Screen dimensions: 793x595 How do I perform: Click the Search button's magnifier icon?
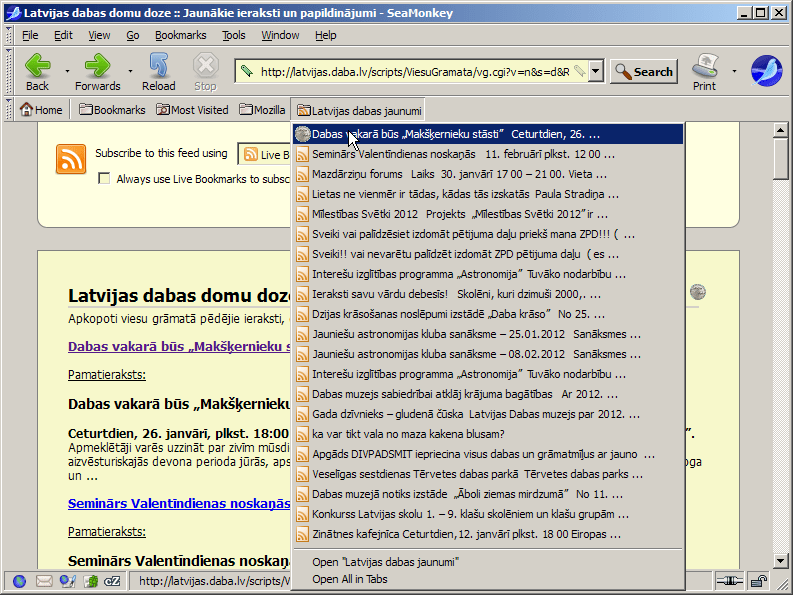[624, 72]
